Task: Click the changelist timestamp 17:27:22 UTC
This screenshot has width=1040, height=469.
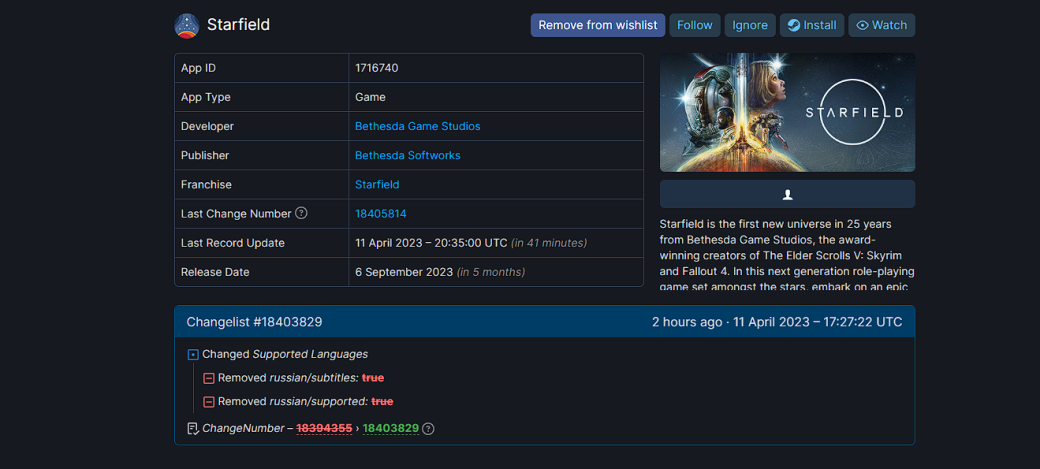Action: pyautogui.click(x=816, y=322)
